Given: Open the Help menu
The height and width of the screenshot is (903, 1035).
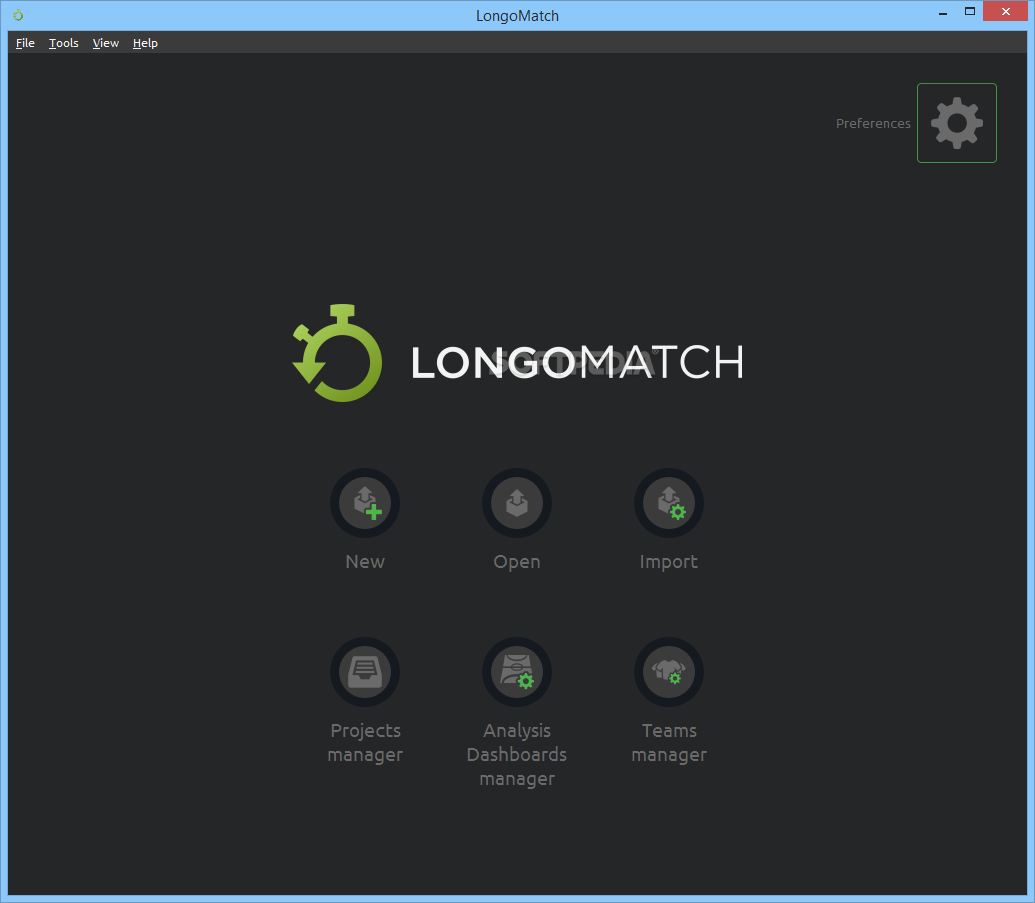Looking at the screenshot, I should tap(145, 43).
